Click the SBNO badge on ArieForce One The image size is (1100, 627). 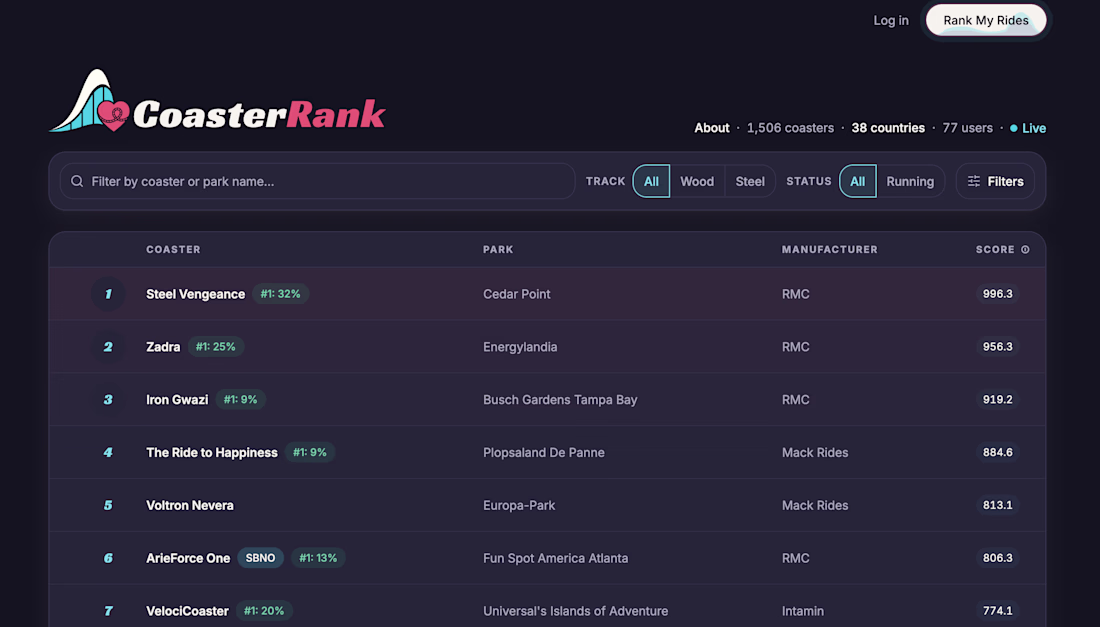coord(260,558)
